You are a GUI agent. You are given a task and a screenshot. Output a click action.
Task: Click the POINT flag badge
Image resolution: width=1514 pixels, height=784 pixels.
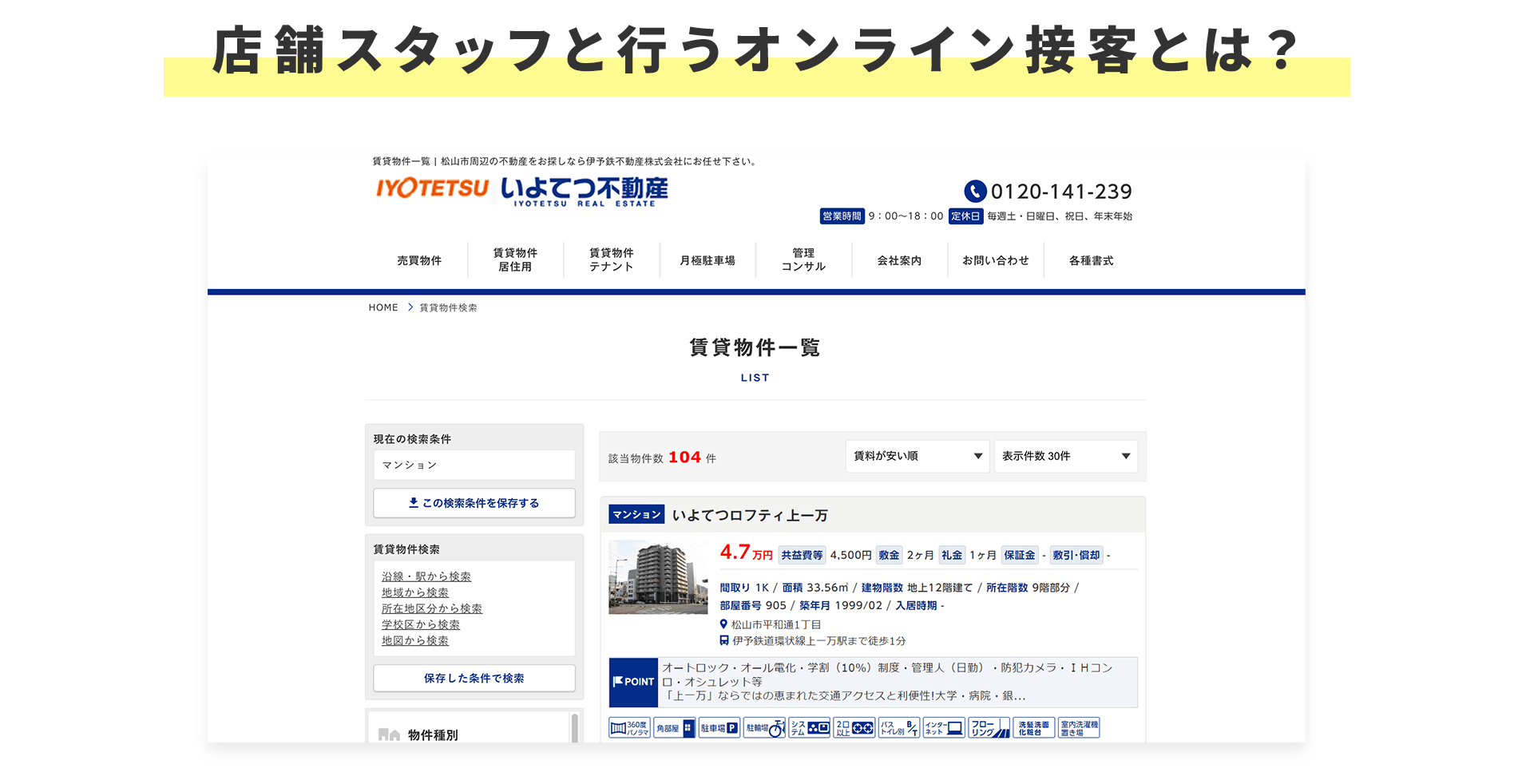tap(633, 682)
